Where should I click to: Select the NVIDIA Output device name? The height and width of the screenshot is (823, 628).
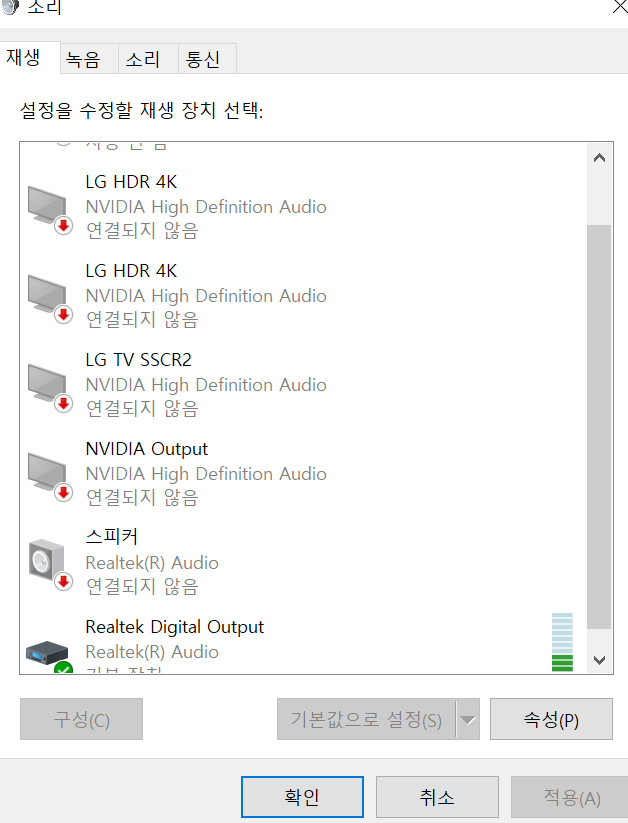pos(146,449)
